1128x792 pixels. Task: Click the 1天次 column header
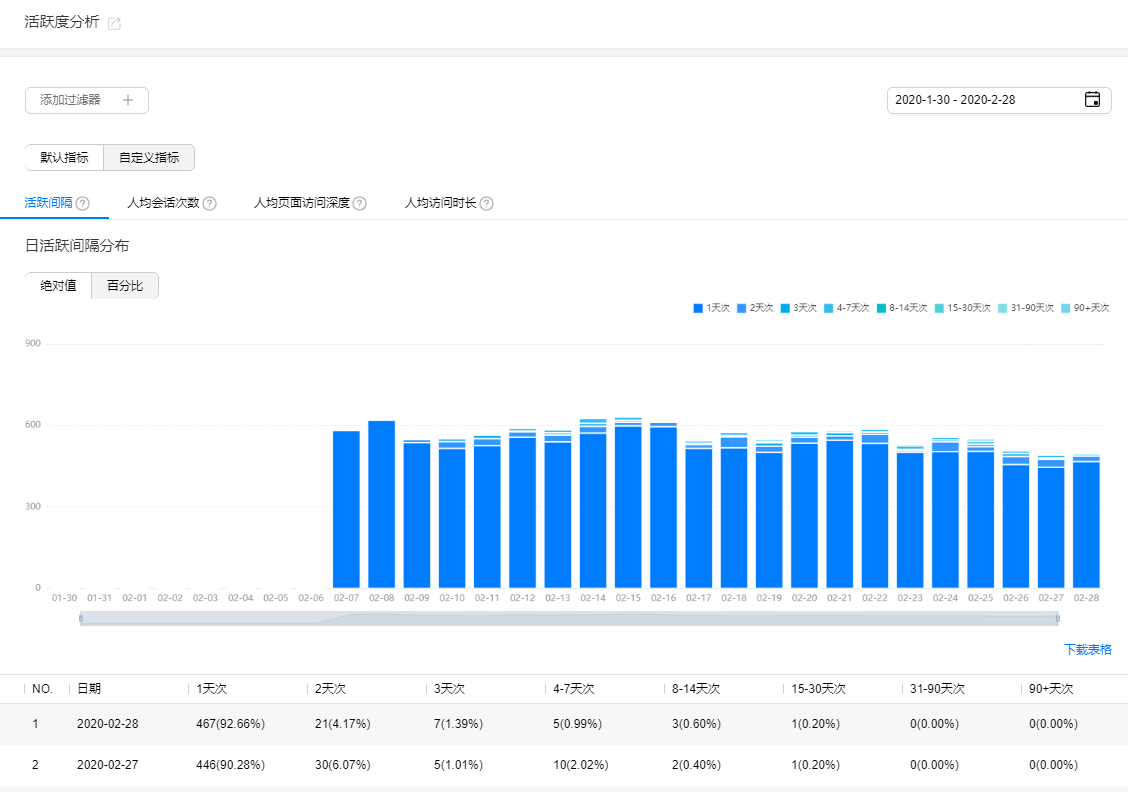(x=212, y=688)
